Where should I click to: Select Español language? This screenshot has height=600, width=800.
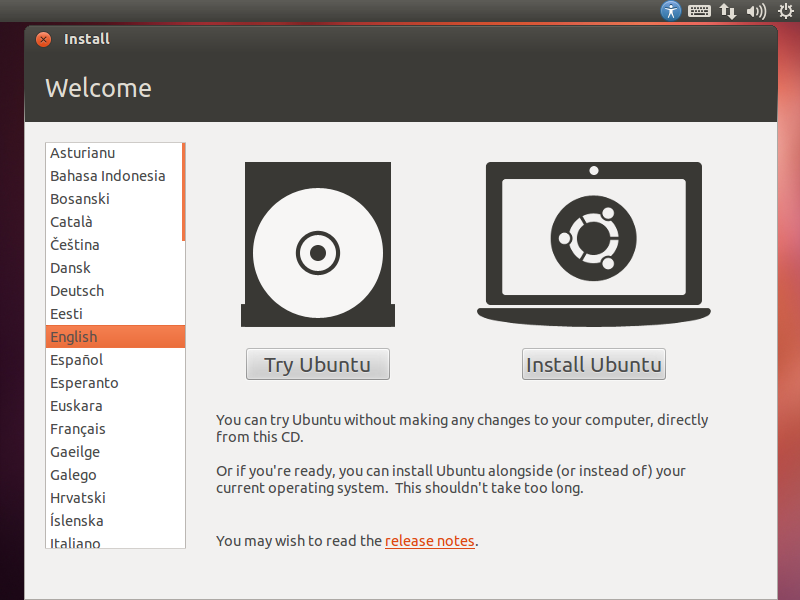(x=115, y=360)
